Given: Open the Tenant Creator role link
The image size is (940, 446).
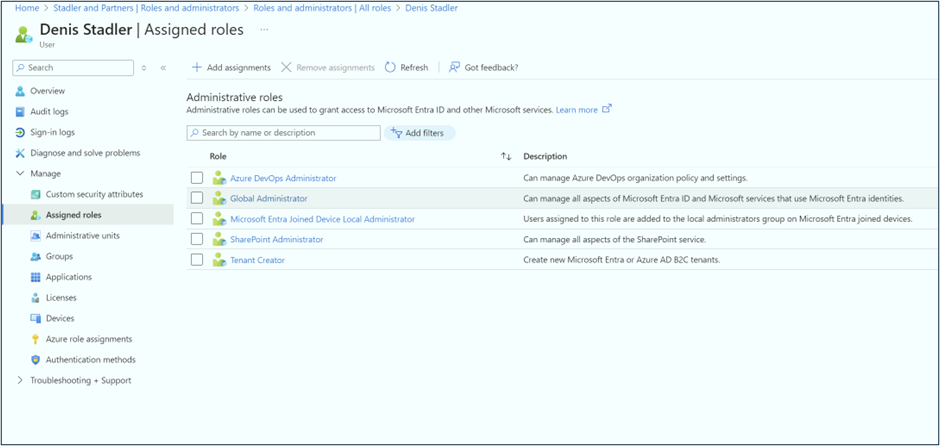Looking at the screenshot, I should click(257, 260).
